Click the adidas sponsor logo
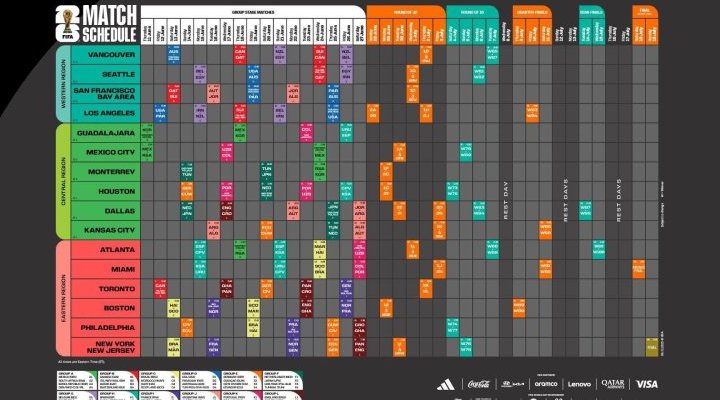Image resolution: width=720 pixels, height=400 pixels. click(445, 385)
